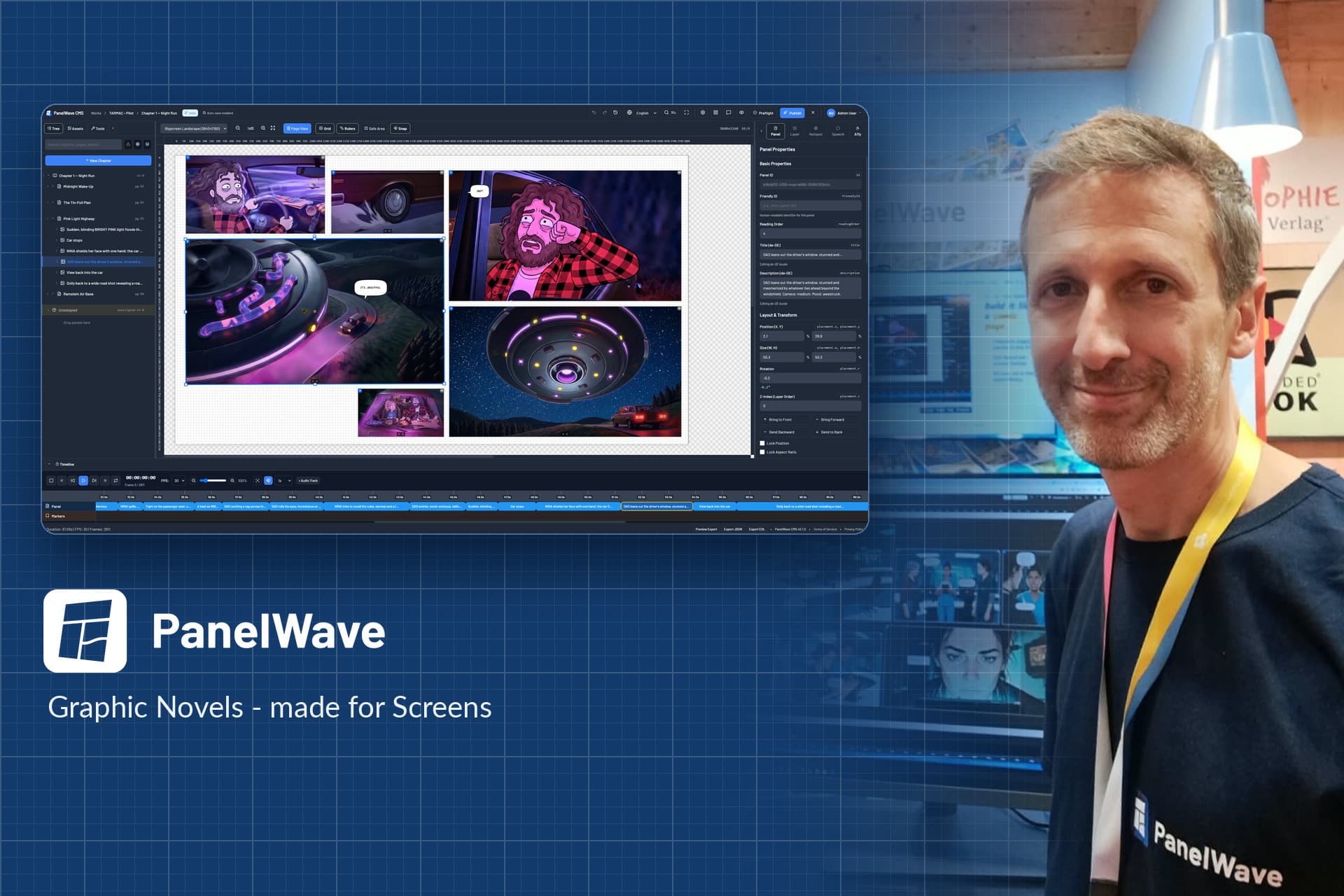Toggle the Grid overlay button
Image resolution: width=1344 pixels, height=896 pixels.
coord(325,129)
